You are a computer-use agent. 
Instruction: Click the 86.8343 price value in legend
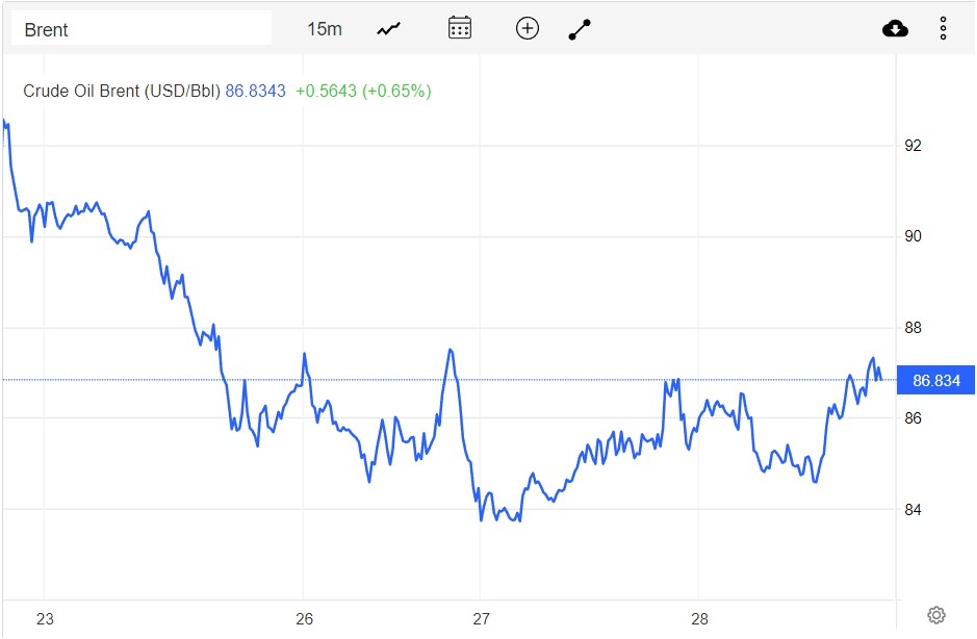click(x=255, y=91)
